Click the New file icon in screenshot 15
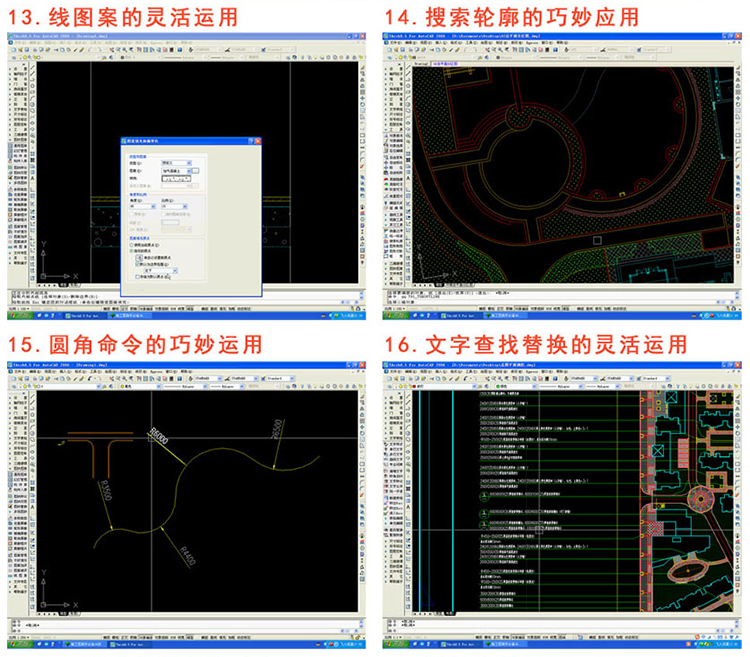The image size is (750, 657). click(12, 379)
